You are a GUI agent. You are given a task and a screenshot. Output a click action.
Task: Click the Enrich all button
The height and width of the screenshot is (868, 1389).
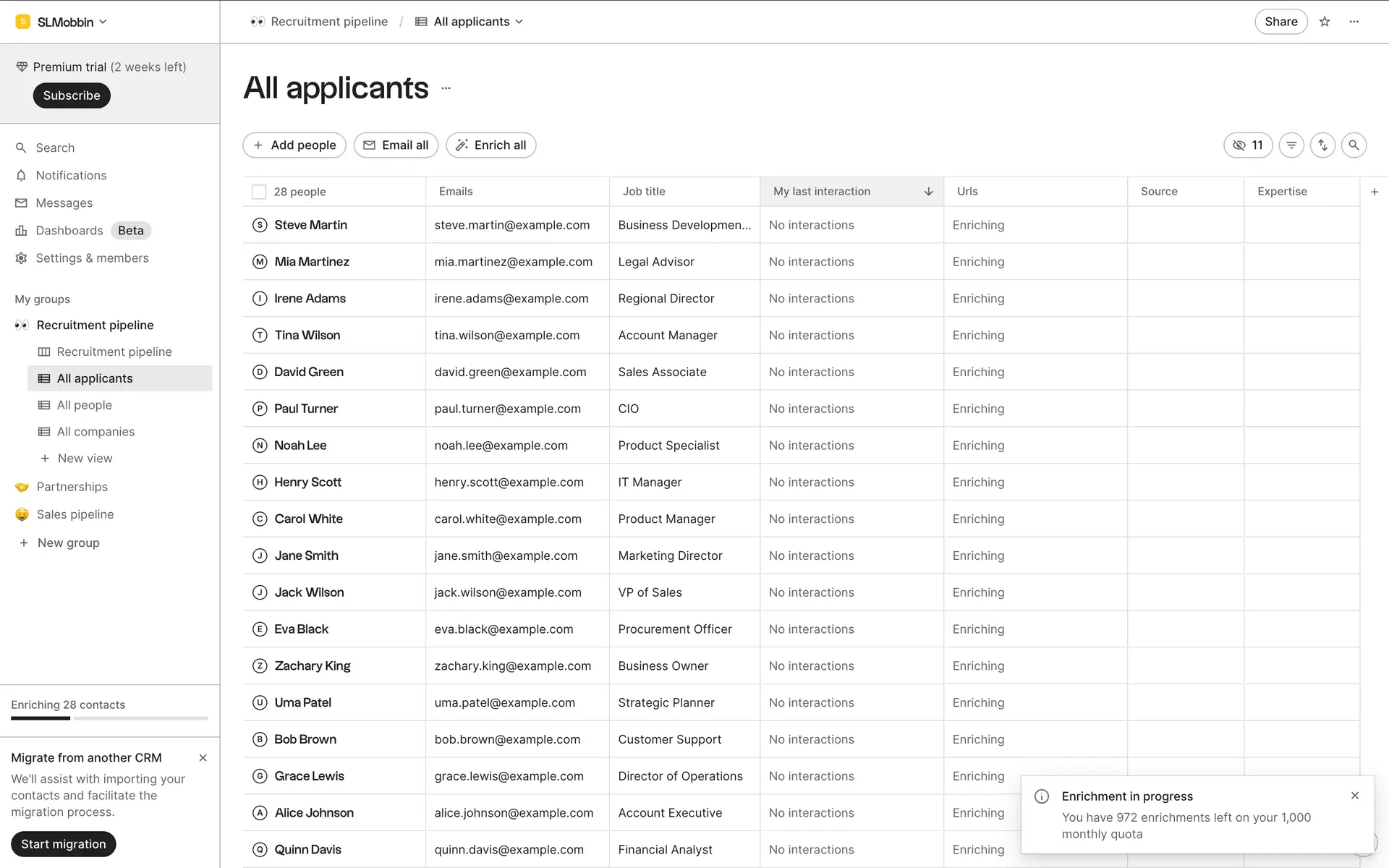[491, 145]
